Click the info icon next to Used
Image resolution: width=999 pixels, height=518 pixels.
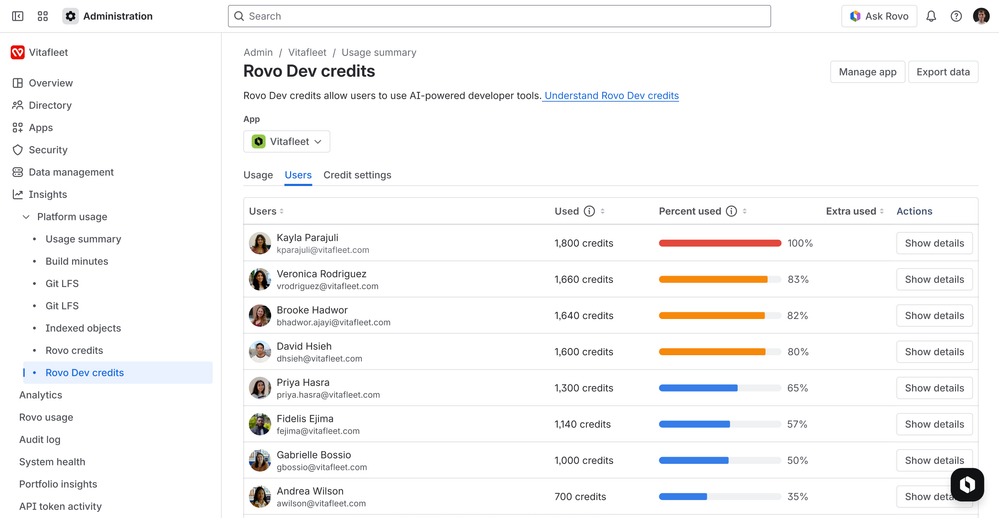(x=589, y=211)
